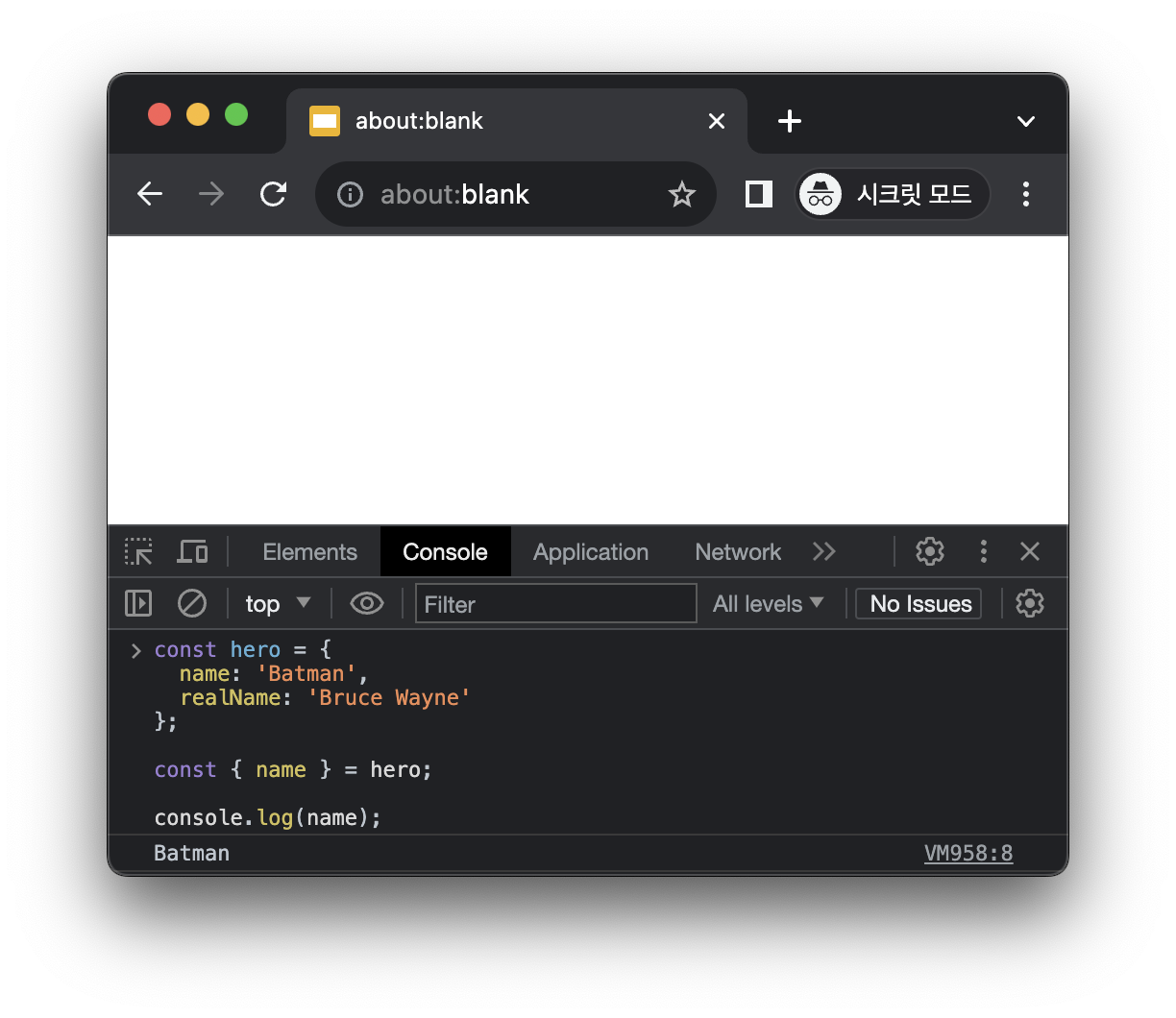Image resolution: width=1176 pixels, height=1018 pixels.
Task: Open the All levels dropdown
Action: click(769, 603)
